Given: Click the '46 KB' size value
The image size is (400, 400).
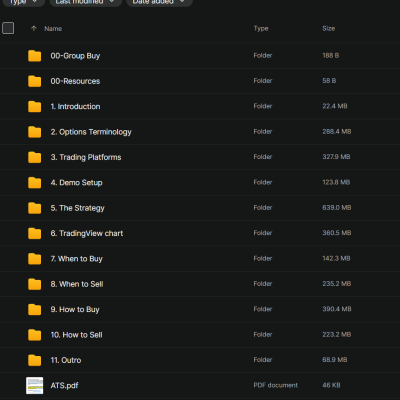Looking at the screenshot, I should (x=331, y=385).
